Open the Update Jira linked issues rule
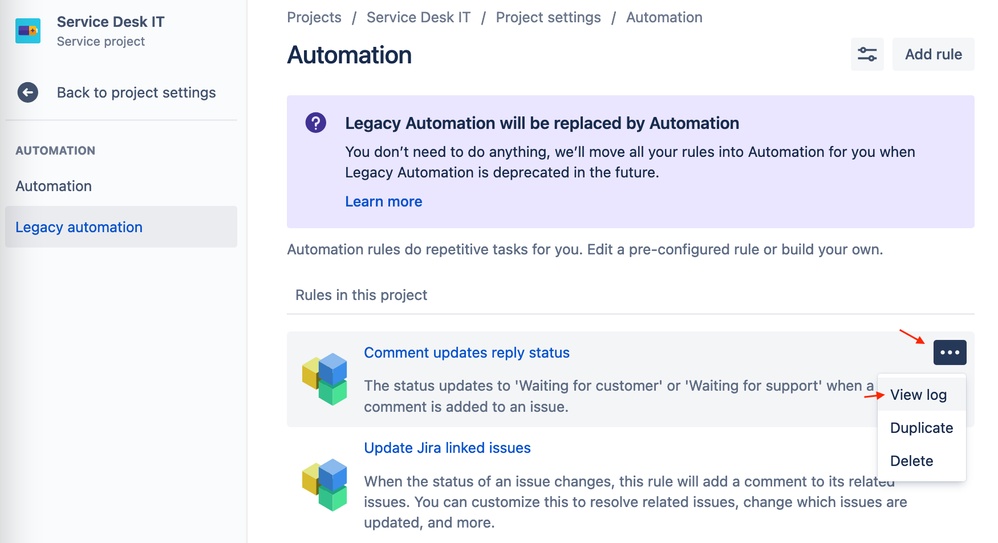Screen dimensions: 998x543 (x=447, y=448)
